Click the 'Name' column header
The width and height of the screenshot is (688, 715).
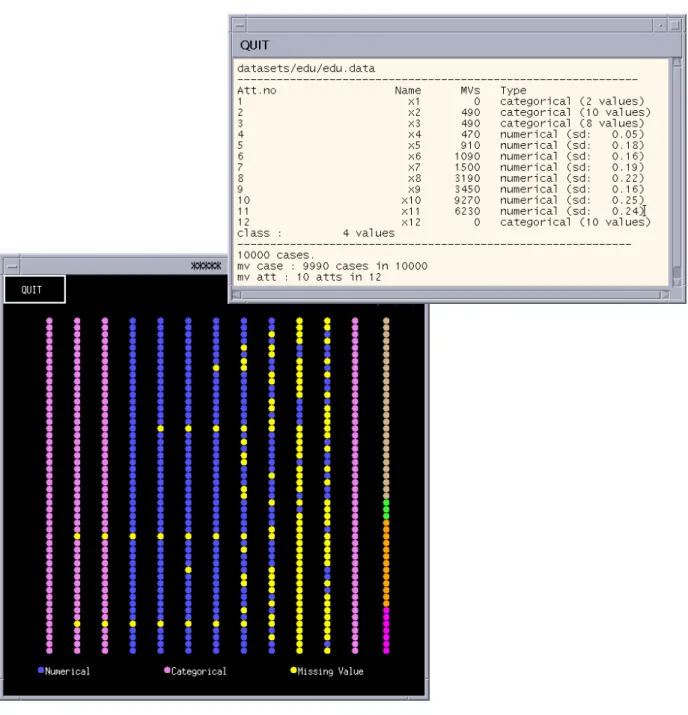coord(408,90)
